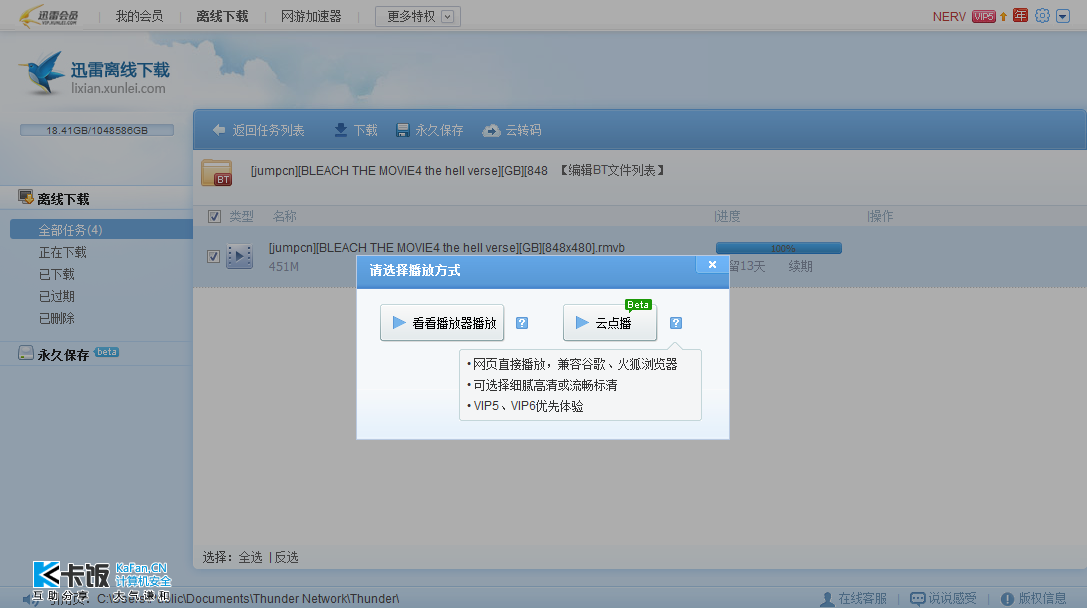The height and width of the screenshot is (608, 1087).
Task: Click the 离线下载 sidebar section icon
Action: pyautogui.click(x=26, y=198)
